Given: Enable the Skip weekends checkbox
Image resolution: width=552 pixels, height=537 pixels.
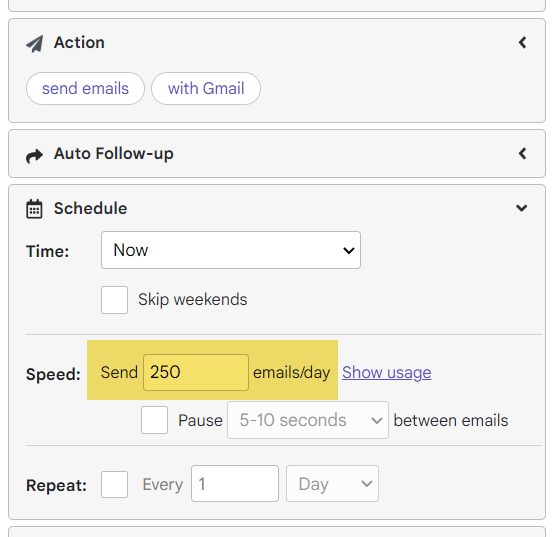Looking at the screenshot, I should (114, 300).
